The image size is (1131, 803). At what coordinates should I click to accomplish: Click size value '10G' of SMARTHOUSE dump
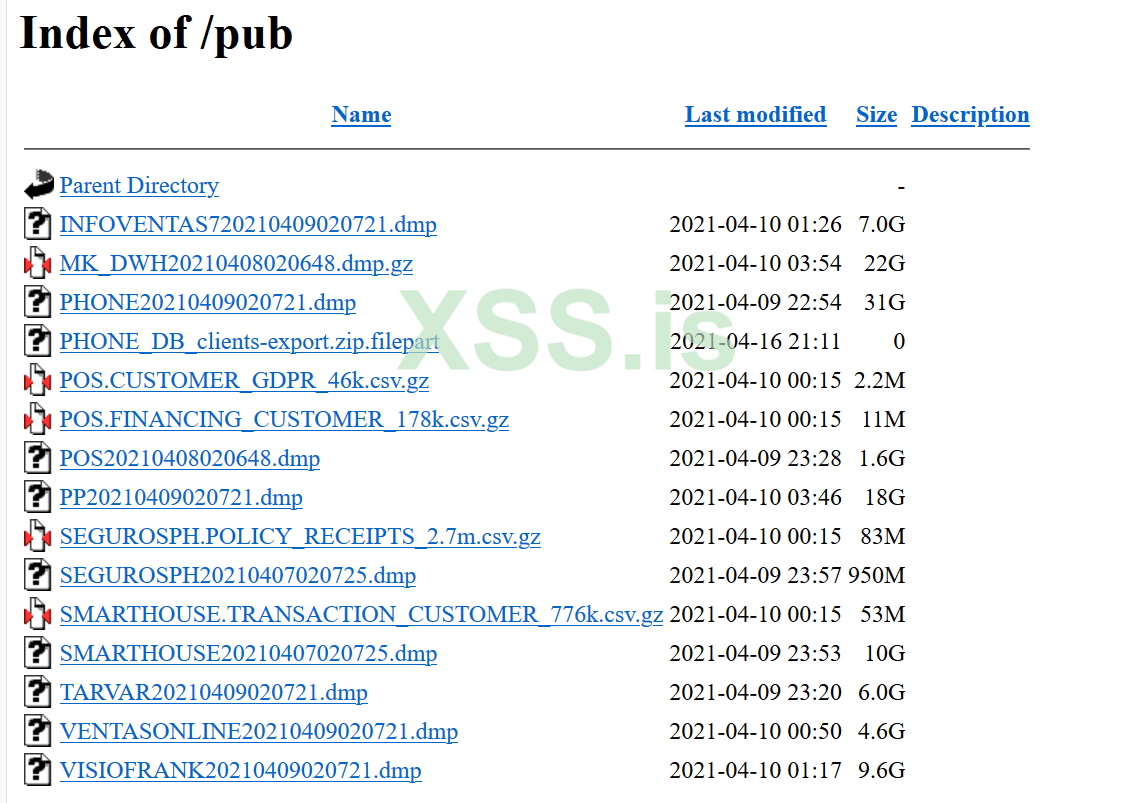pos(884,653)
